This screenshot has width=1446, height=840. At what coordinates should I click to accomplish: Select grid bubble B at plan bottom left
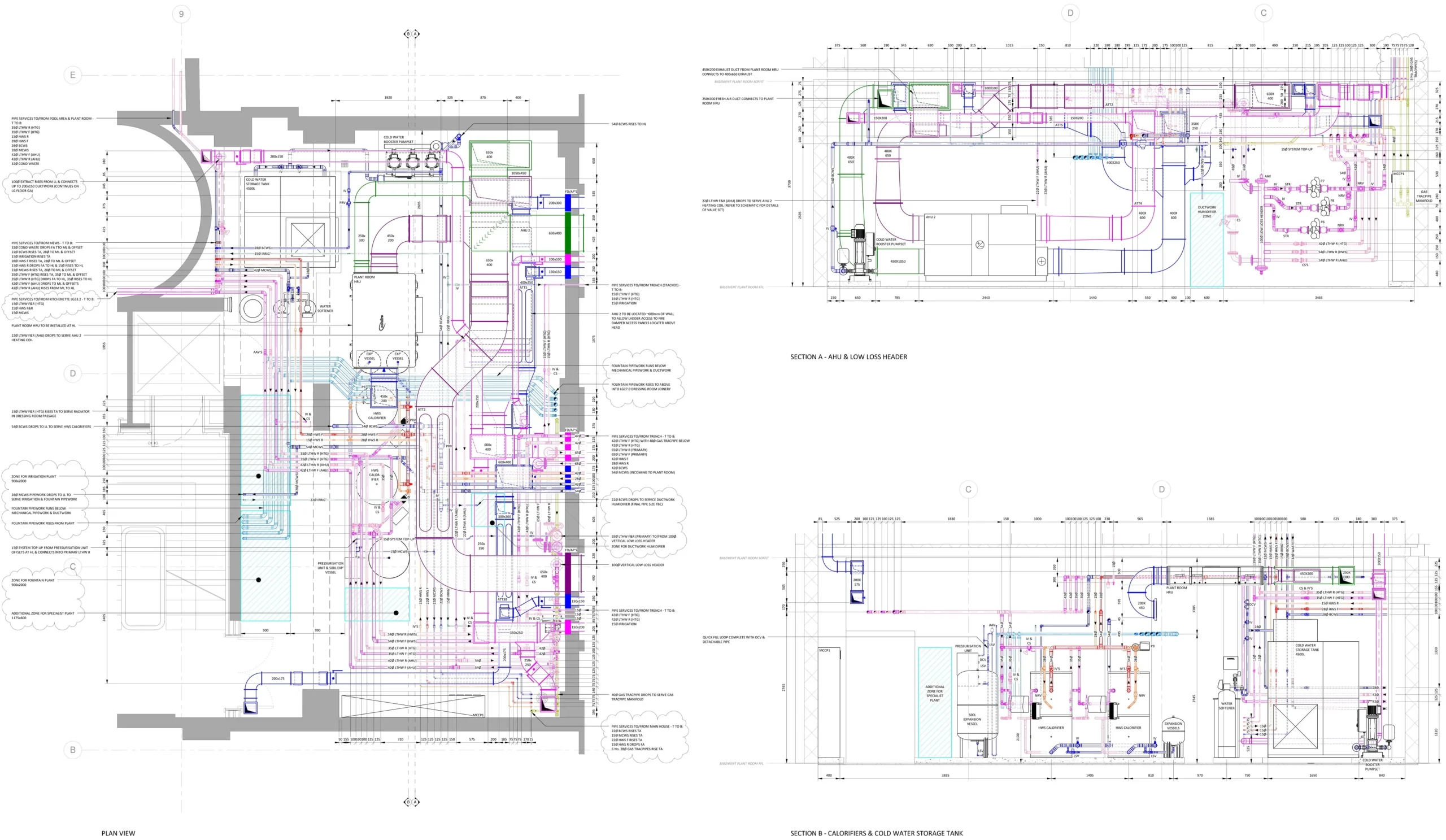72,750
